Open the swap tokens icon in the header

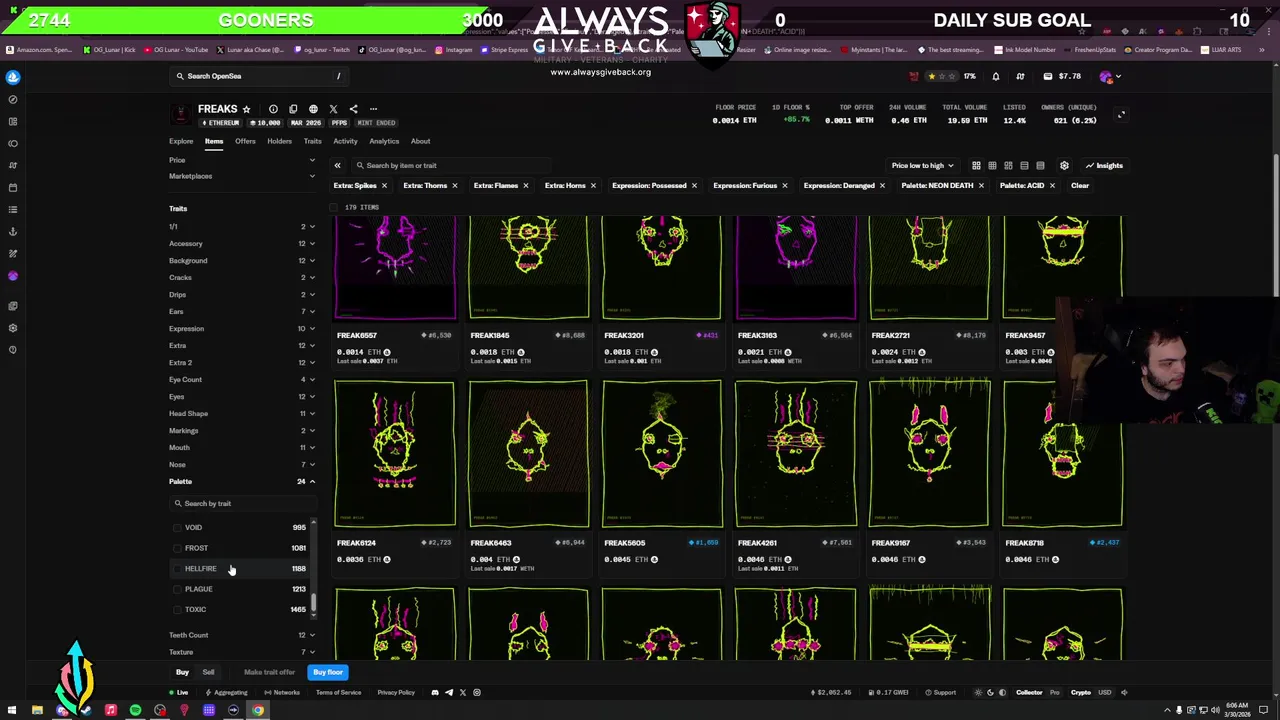click(x=1020, y=76)
